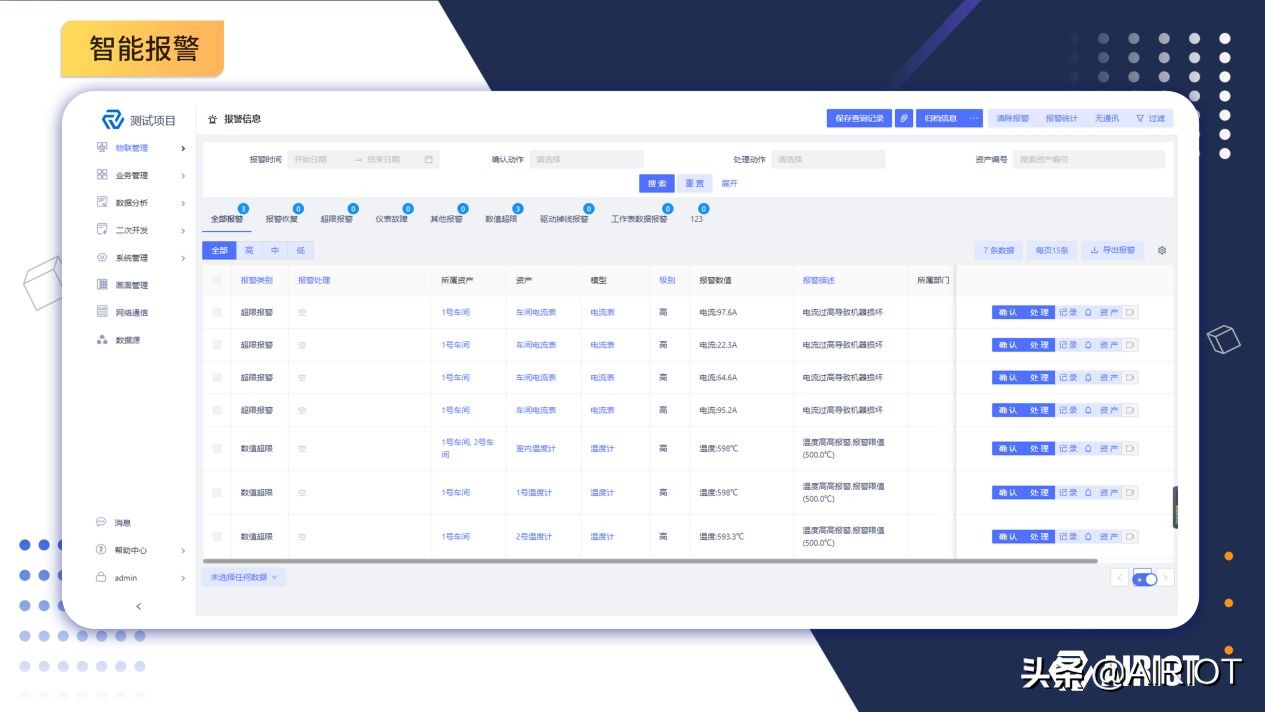Click the table horizontal scrollbar
Viewport: 1265px width, 712px height.
coord(650,561)
